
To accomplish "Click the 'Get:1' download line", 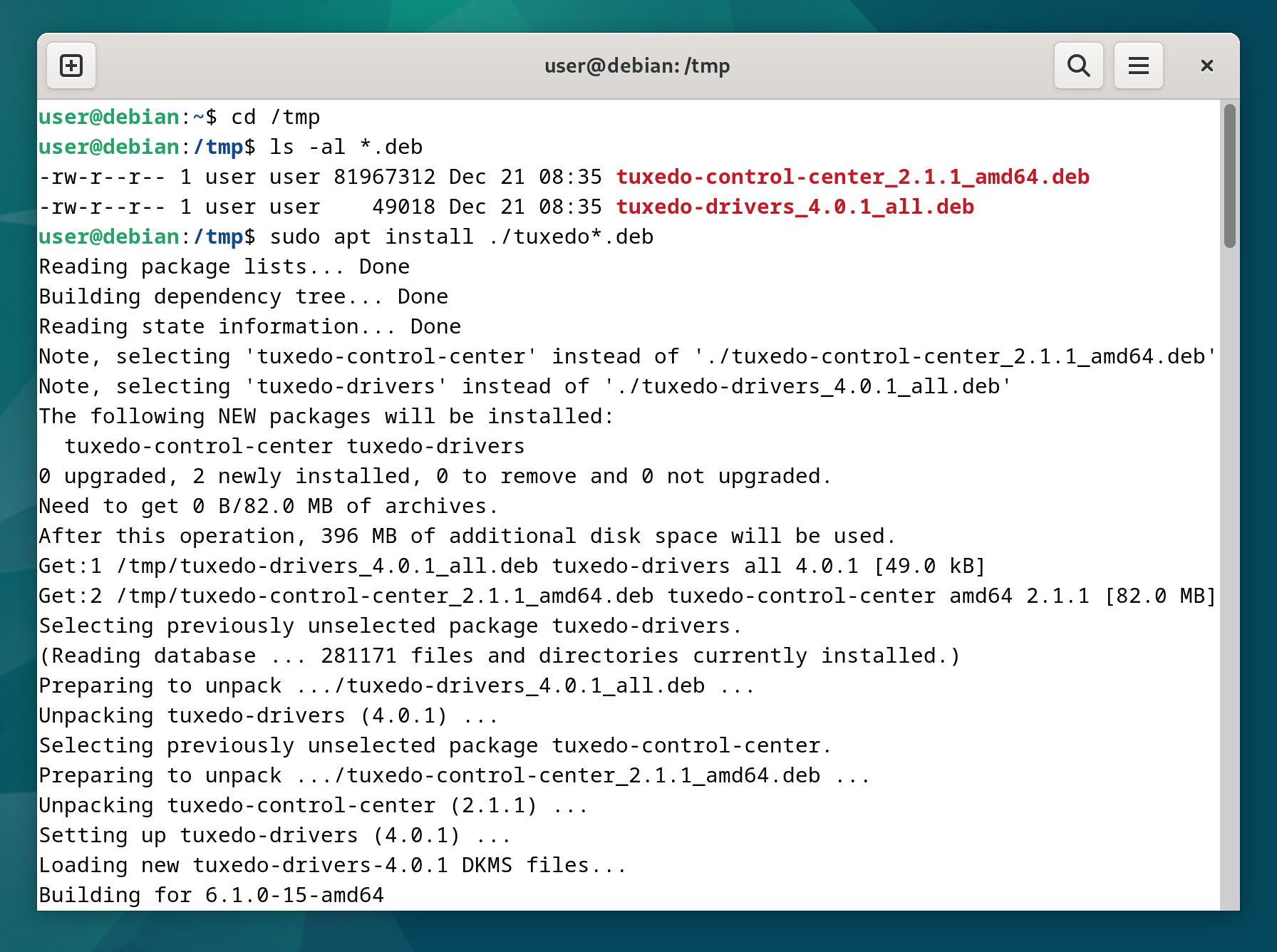I will pos(512,566).
